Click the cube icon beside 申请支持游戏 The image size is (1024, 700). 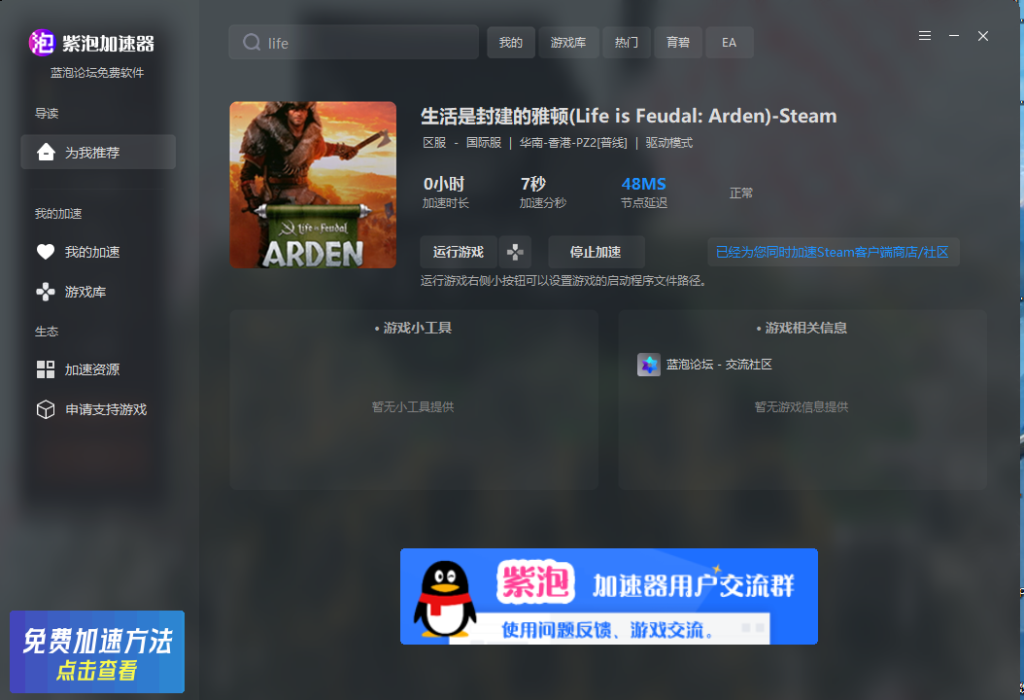click(46, 409)
